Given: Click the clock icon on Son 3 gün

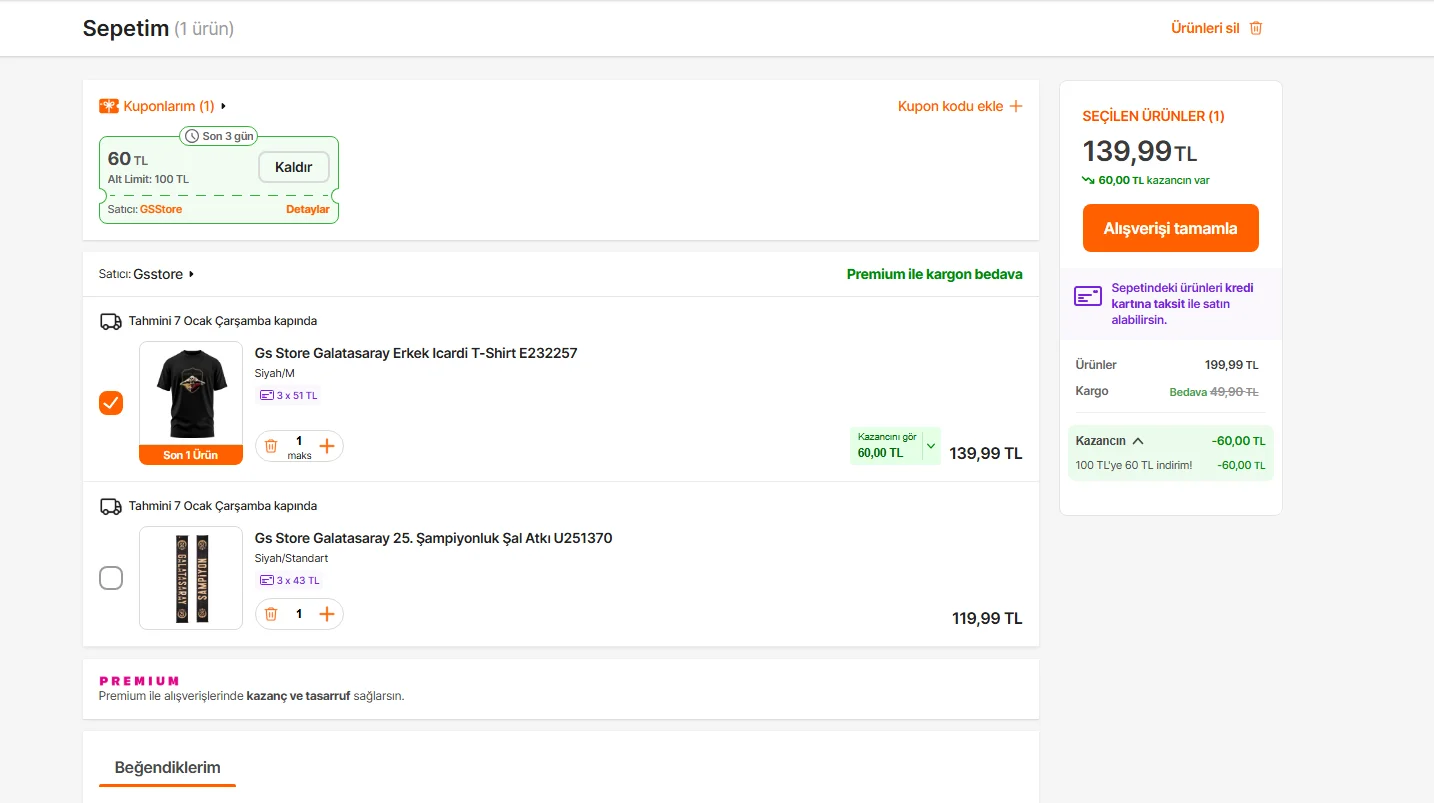Looking at the screenshot, I should click(192, 136).
